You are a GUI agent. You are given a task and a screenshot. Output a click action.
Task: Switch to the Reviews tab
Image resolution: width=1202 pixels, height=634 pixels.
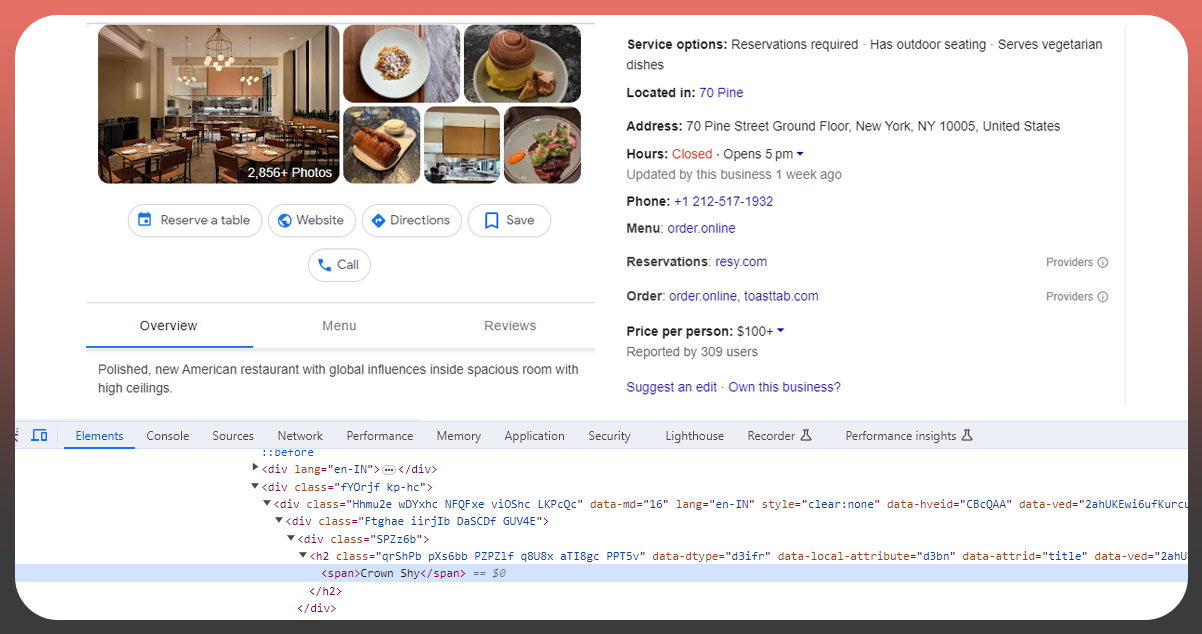pos(510,326)
